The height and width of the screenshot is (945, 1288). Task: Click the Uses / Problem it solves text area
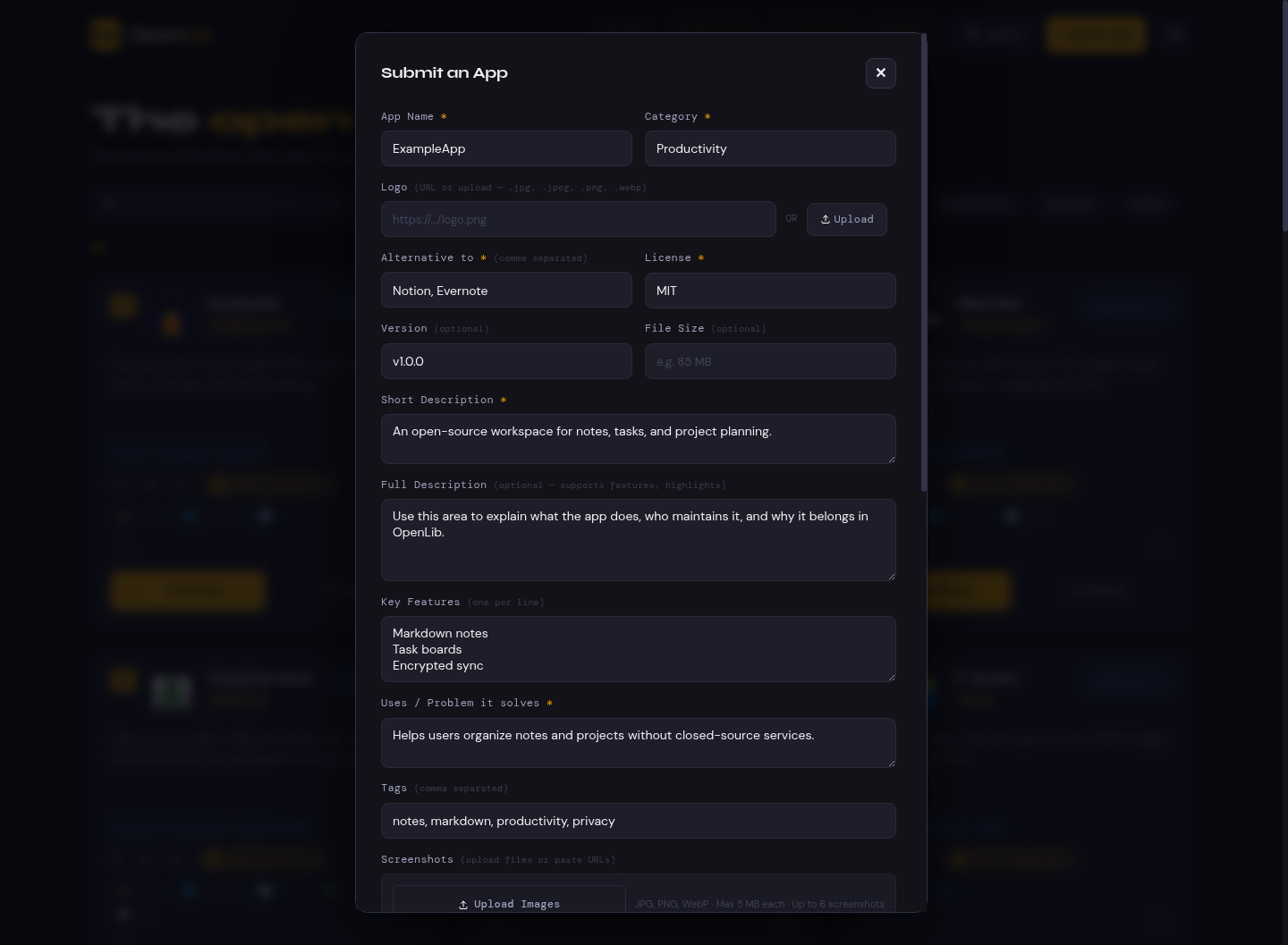[x=639, y=743]
